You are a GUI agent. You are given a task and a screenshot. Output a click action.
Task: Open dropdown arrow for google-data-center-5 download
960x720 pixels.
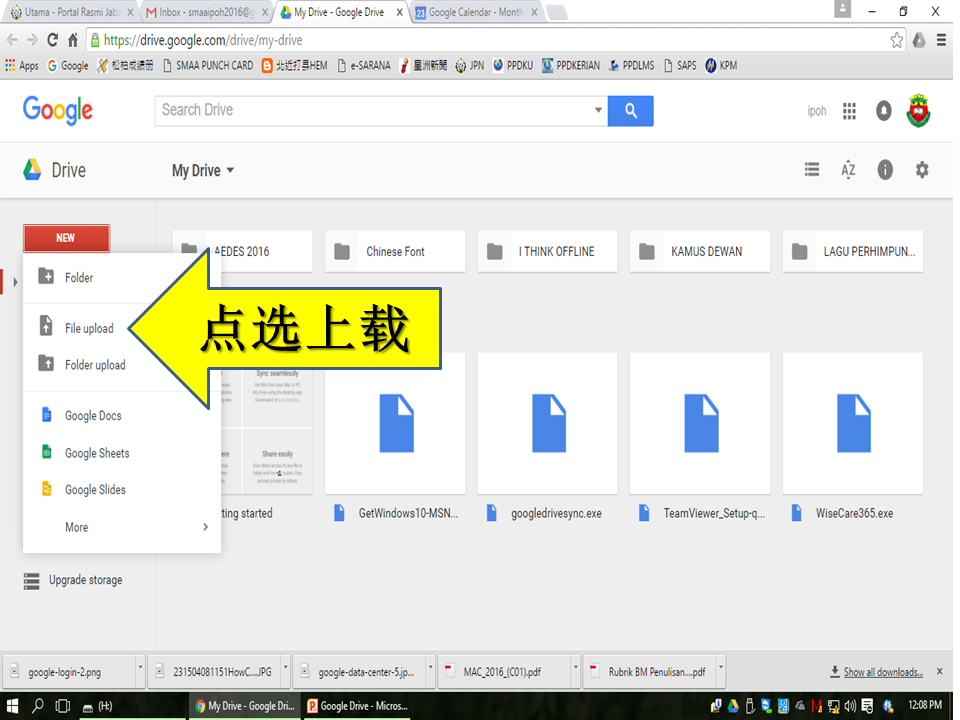430,667
